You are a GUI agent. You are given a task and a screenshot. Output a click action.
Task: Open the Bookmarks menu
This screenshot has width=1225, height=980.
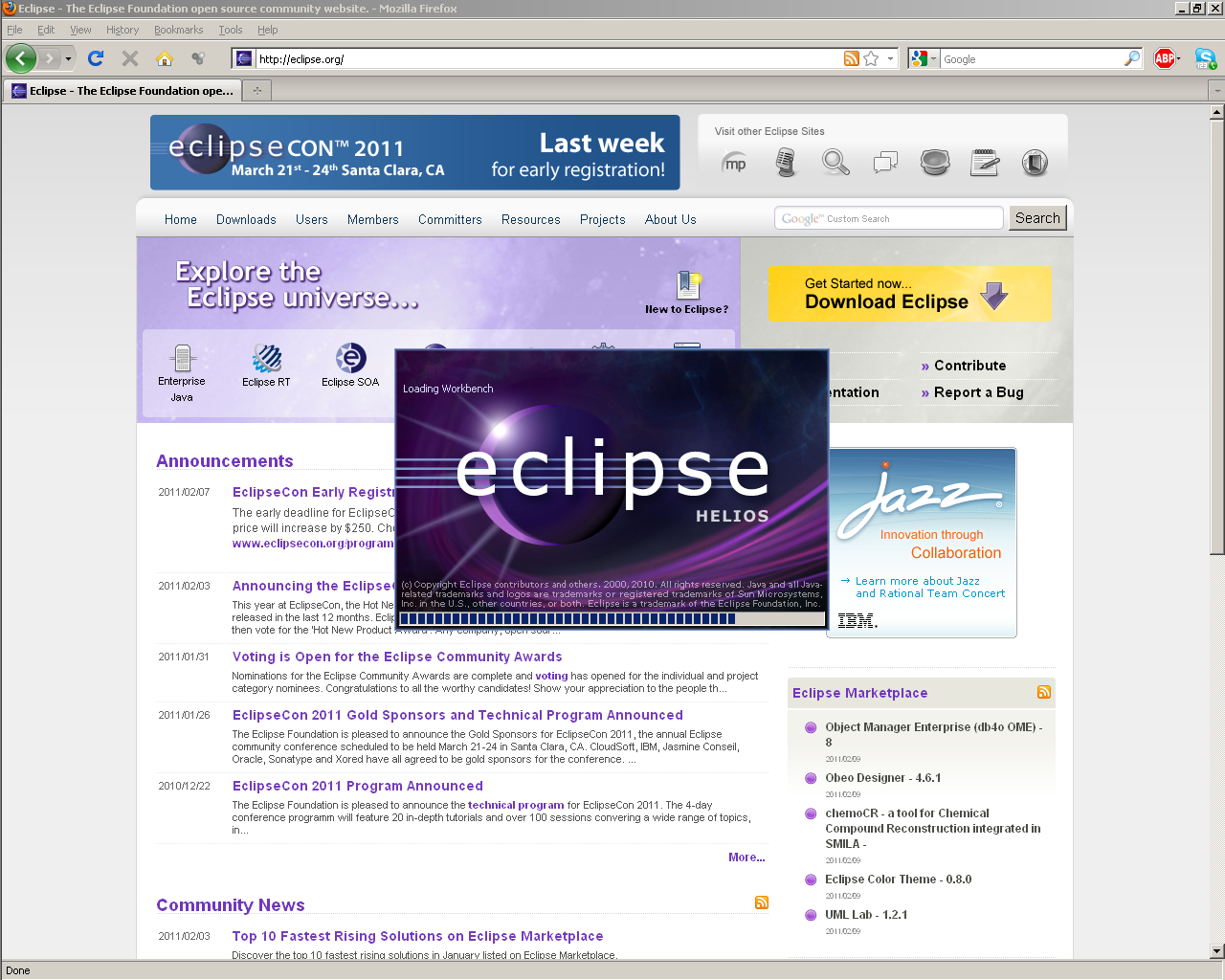[178, 30]
